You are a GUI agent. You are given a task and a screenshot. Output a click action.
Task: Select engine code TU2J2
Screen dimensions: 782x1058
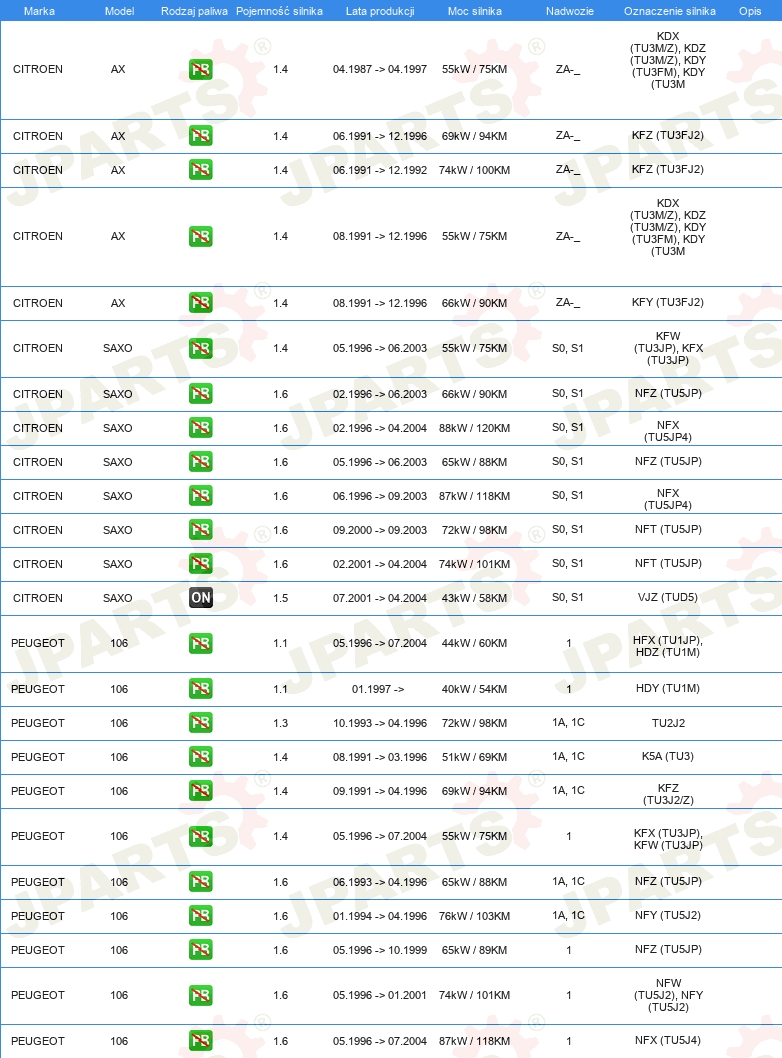point(668,723)
